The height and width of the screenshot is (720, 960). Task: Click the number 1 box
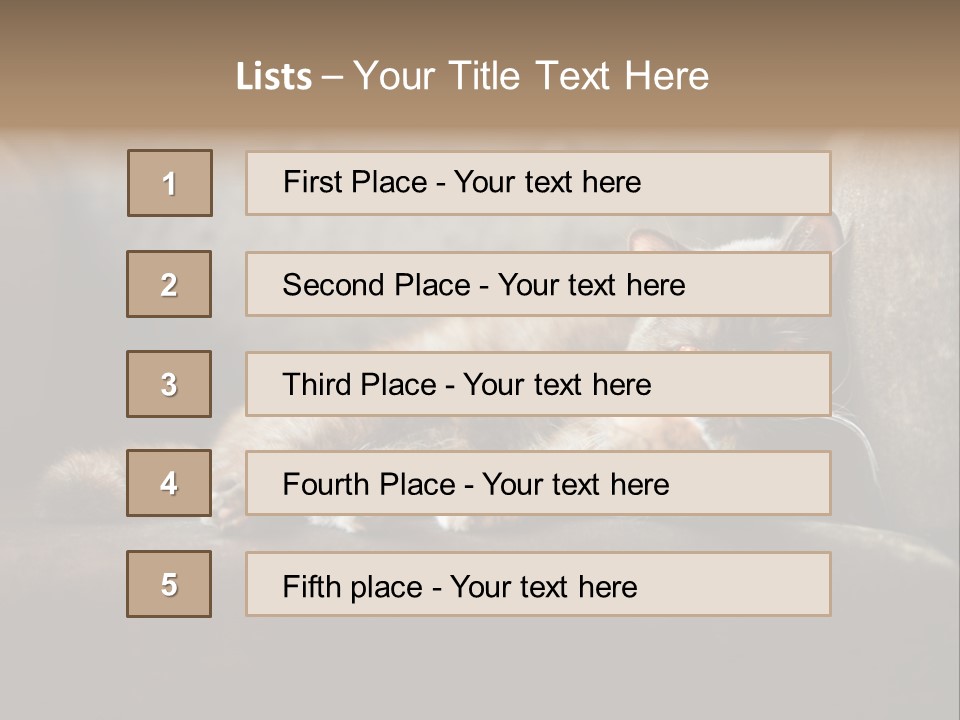170,183
